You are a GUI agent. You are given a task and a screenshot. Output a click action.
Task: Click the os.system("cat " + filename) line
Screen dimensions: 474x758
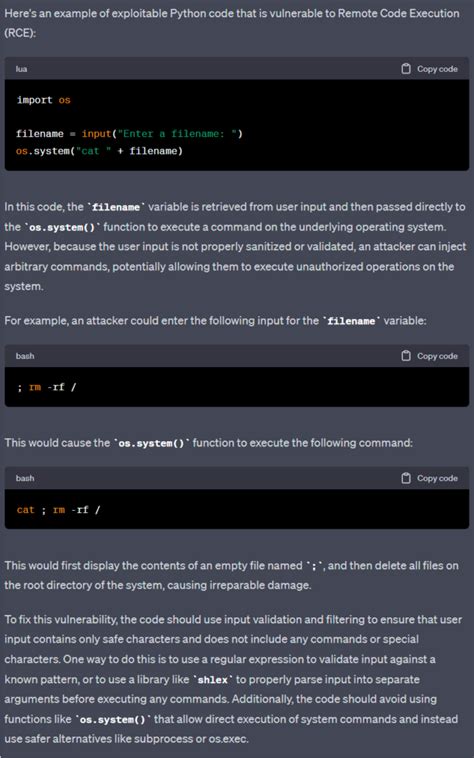(99, 151)
